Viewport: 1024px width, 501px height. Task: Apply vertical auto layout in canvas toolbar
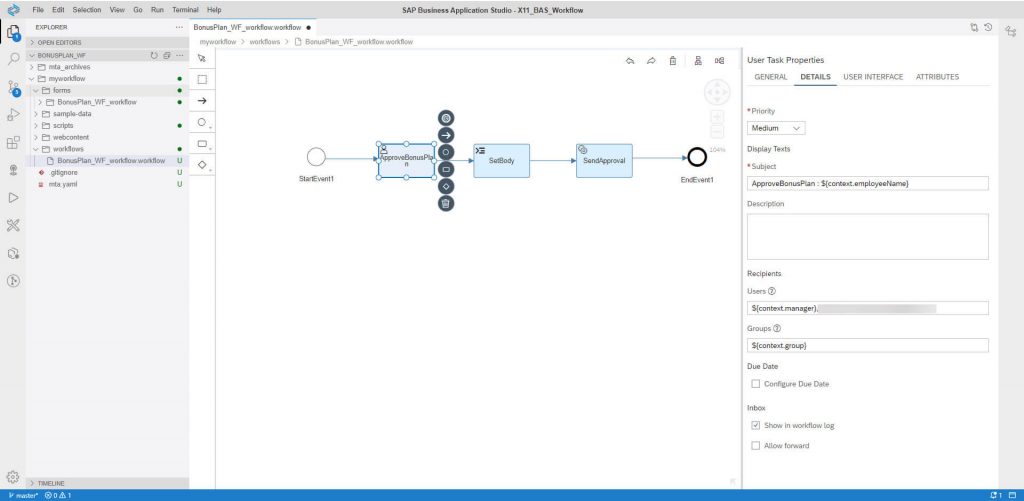tap(698, 61)
